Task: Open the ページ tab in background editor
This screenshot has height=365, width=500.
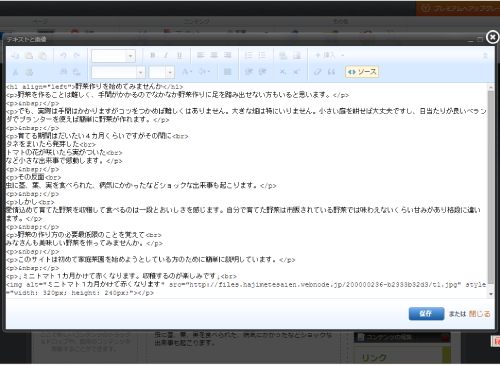Action: (40, 22)
